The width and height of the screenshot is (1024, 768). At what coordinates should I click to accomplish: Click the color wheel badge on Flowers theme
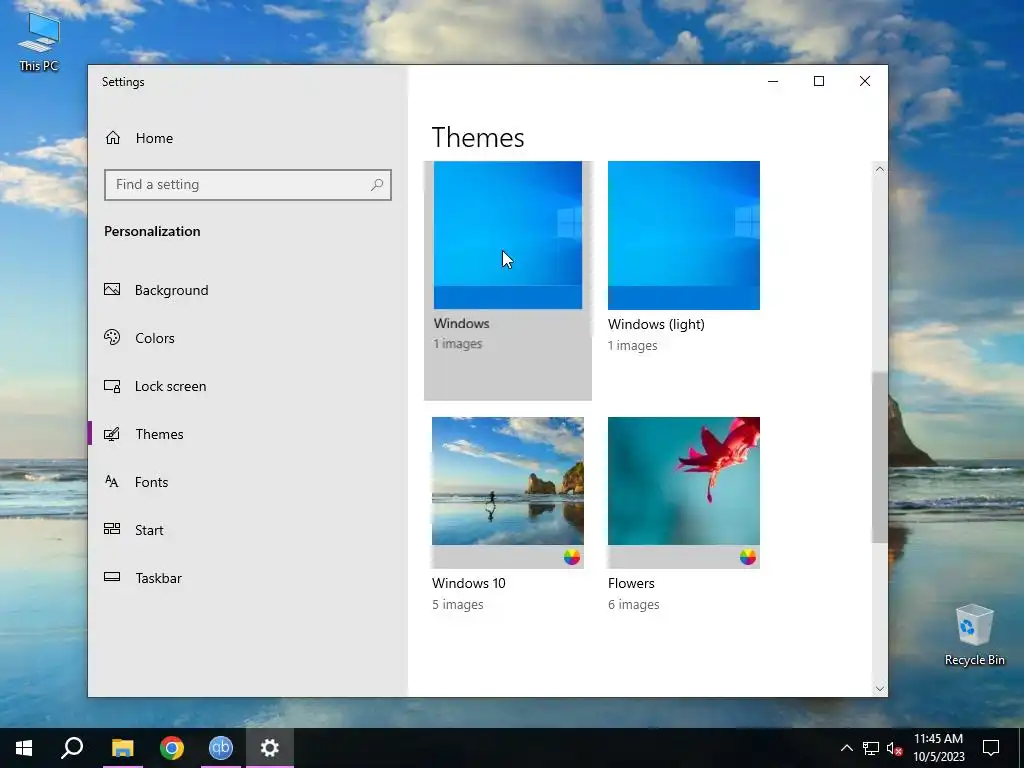[748, 557]
